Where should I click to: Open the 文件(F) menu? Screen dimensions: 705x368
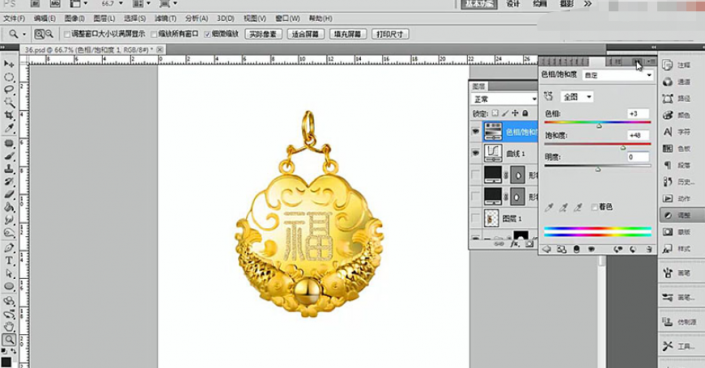click(x=14, y=18)
